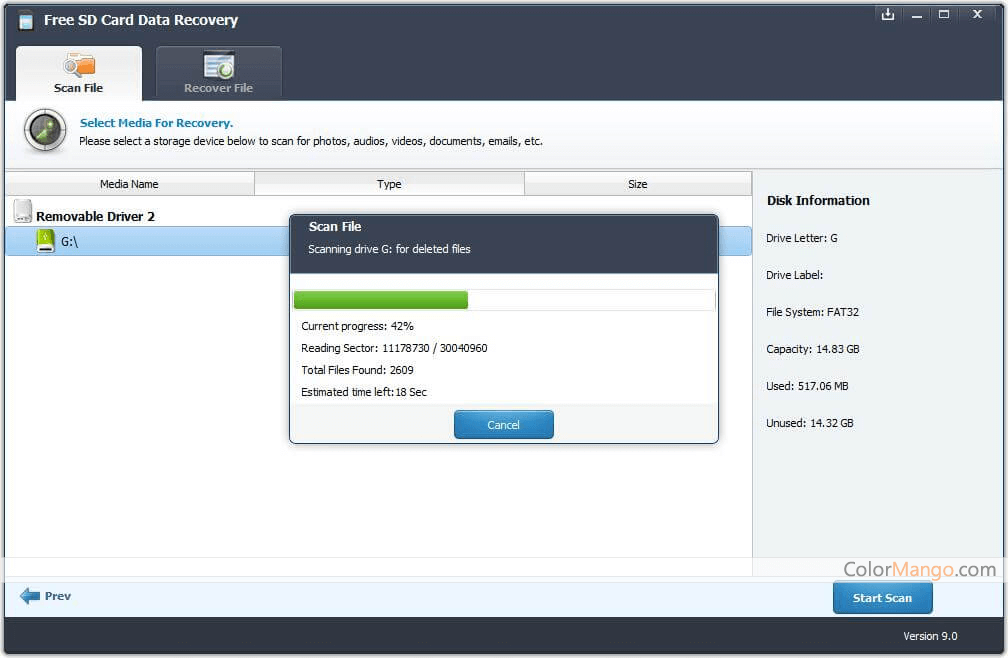Click the blue Prev arrow icon
This screenshot has width=1008, height=658.
[30, 596]
